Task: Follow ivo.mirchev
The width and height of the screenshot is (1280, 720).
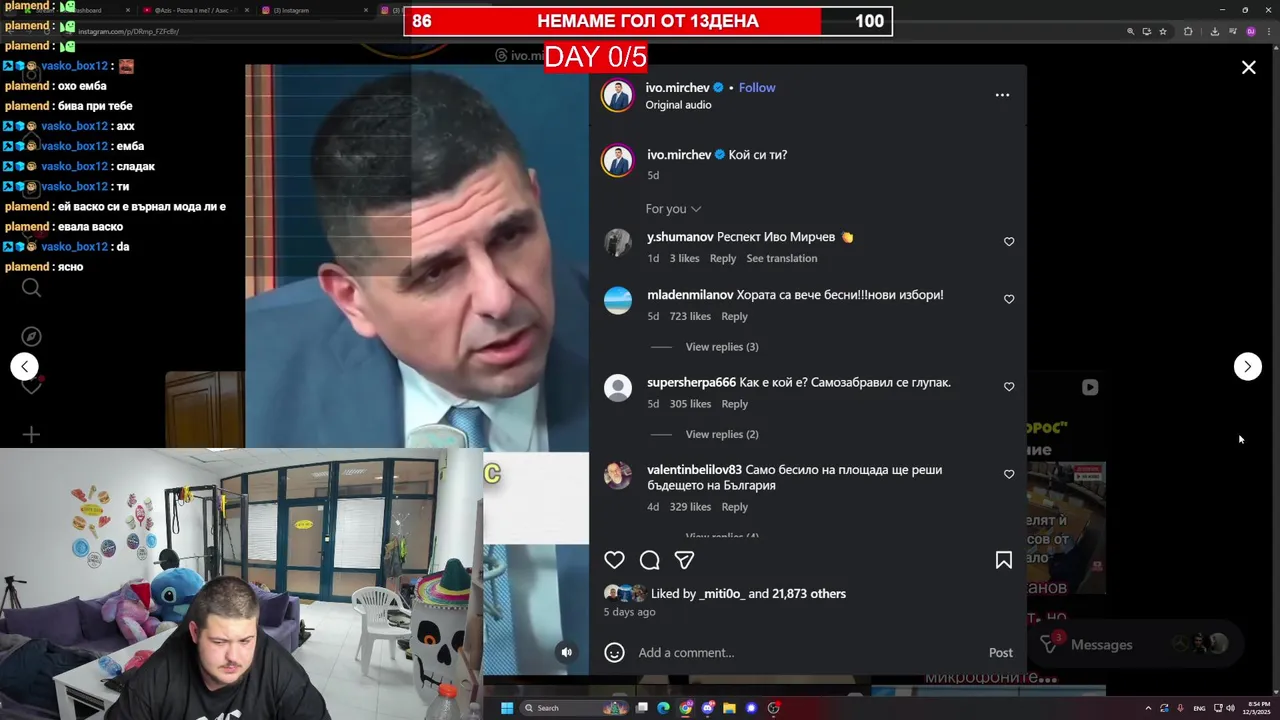Action: click(x=757, y=87)
